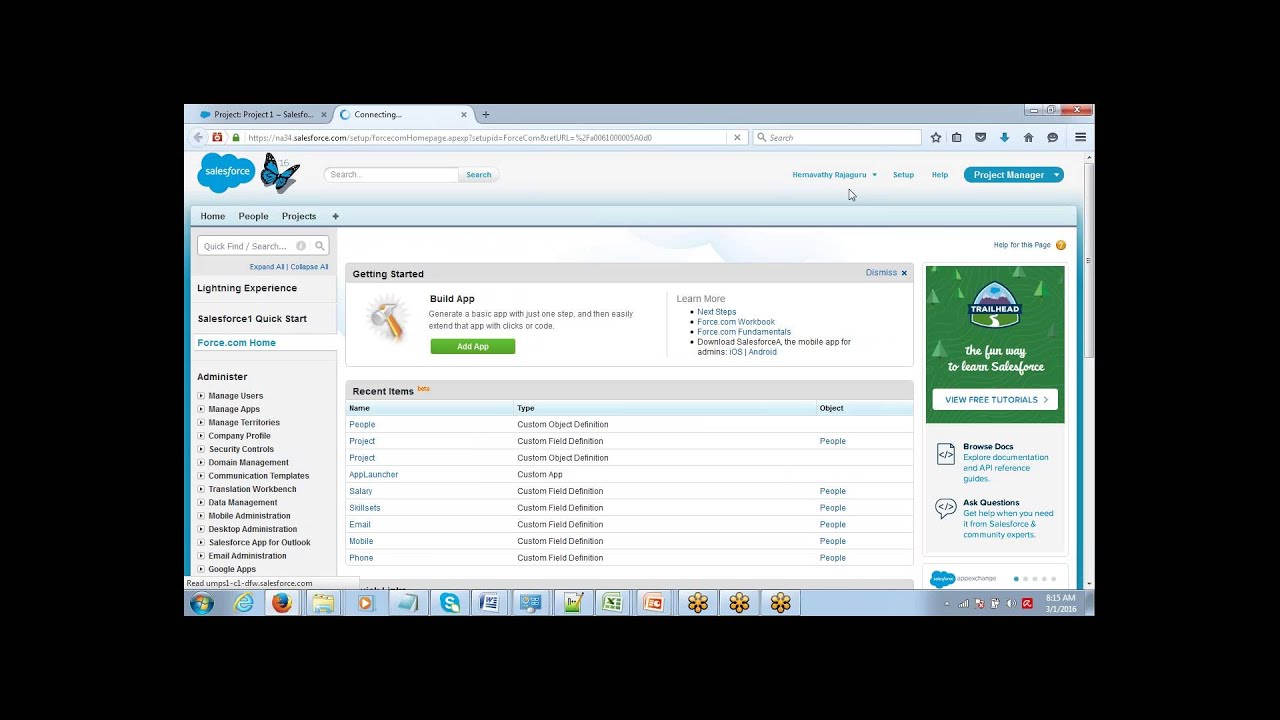1280x720 pixels.
Task: Click Collapse All in the sidebar
Action: pyautogui.click(x=309, y=267)
